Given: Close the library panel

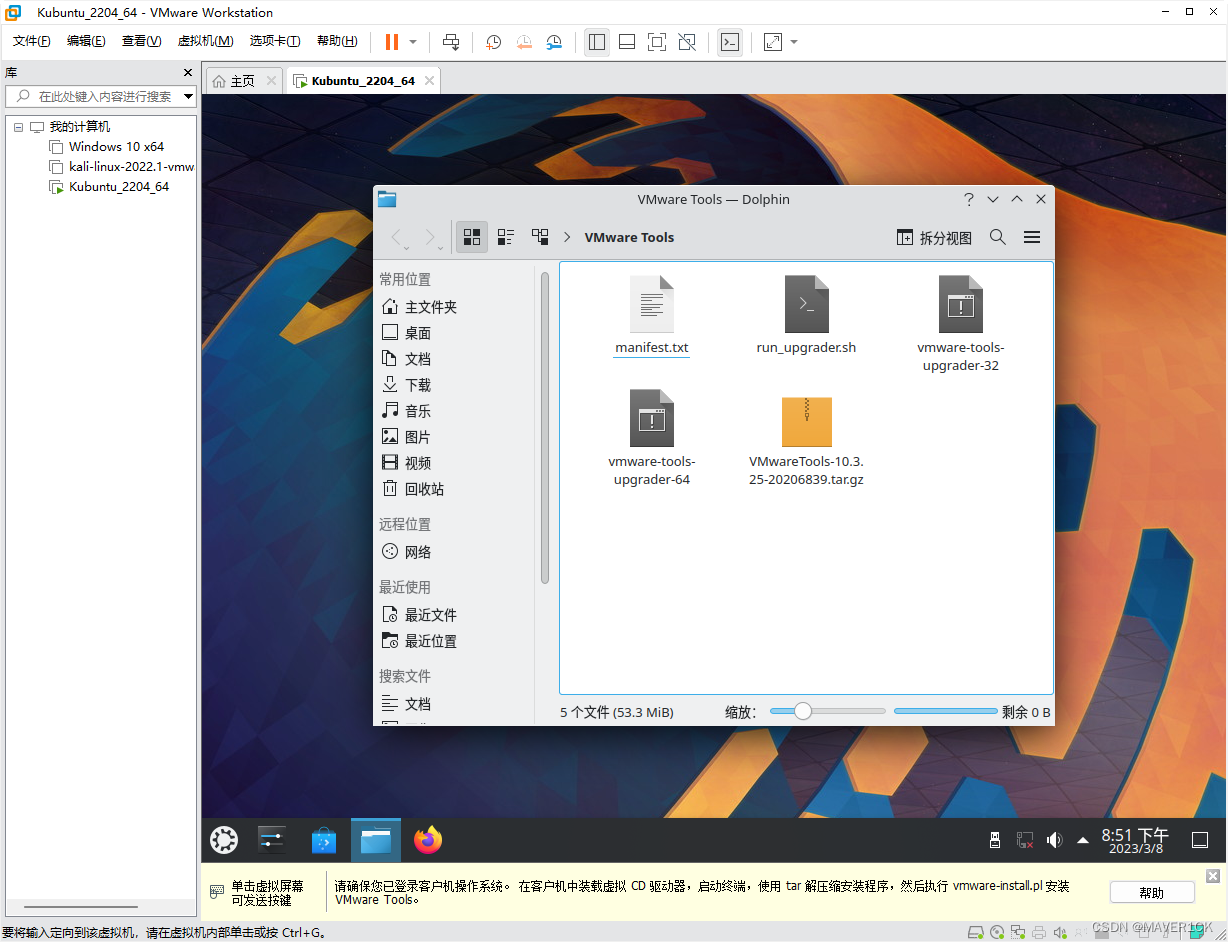Looking at the screenshot, I should coord(188,73).
